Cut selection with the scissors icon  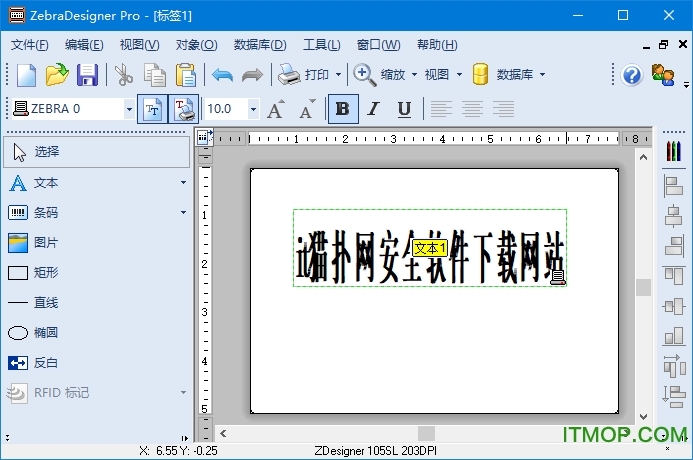124,75
